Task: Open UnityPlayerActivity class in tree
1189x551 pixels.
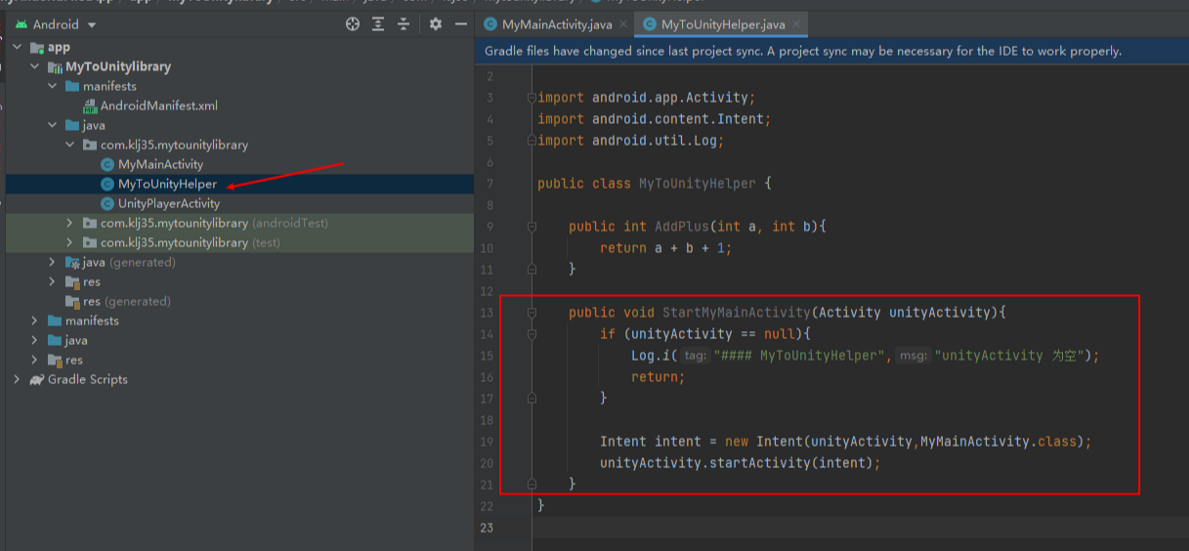Action: [x=168, y=204]
